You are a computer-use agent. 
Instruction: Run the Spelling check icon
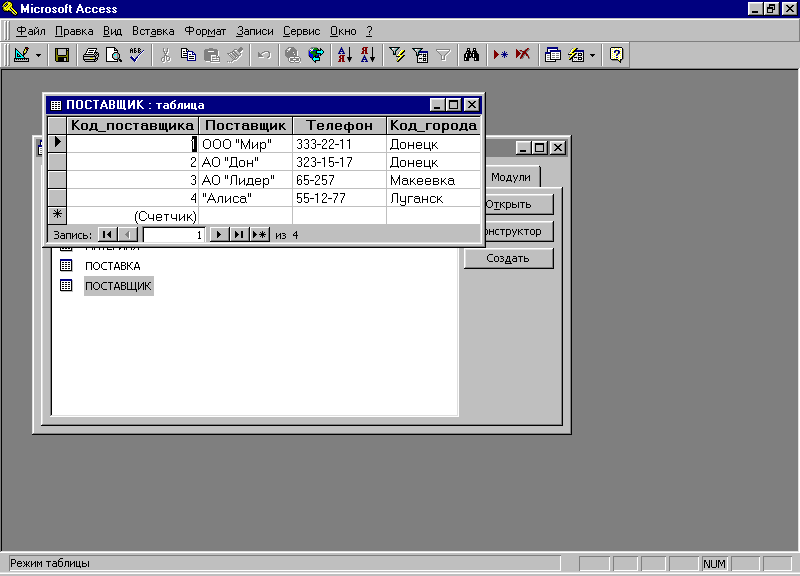(136, 55)
